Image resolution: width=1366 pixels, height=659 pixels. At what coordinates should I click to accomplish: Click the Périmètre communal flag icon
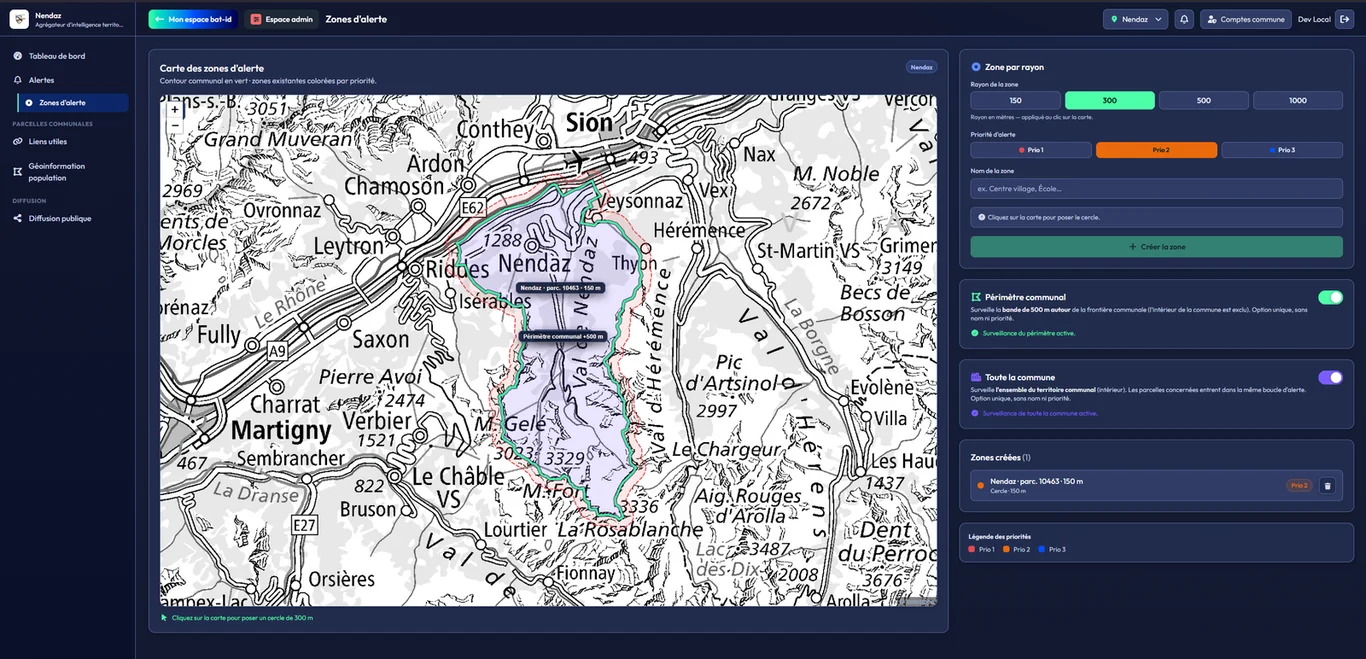[x=976, y=297]
